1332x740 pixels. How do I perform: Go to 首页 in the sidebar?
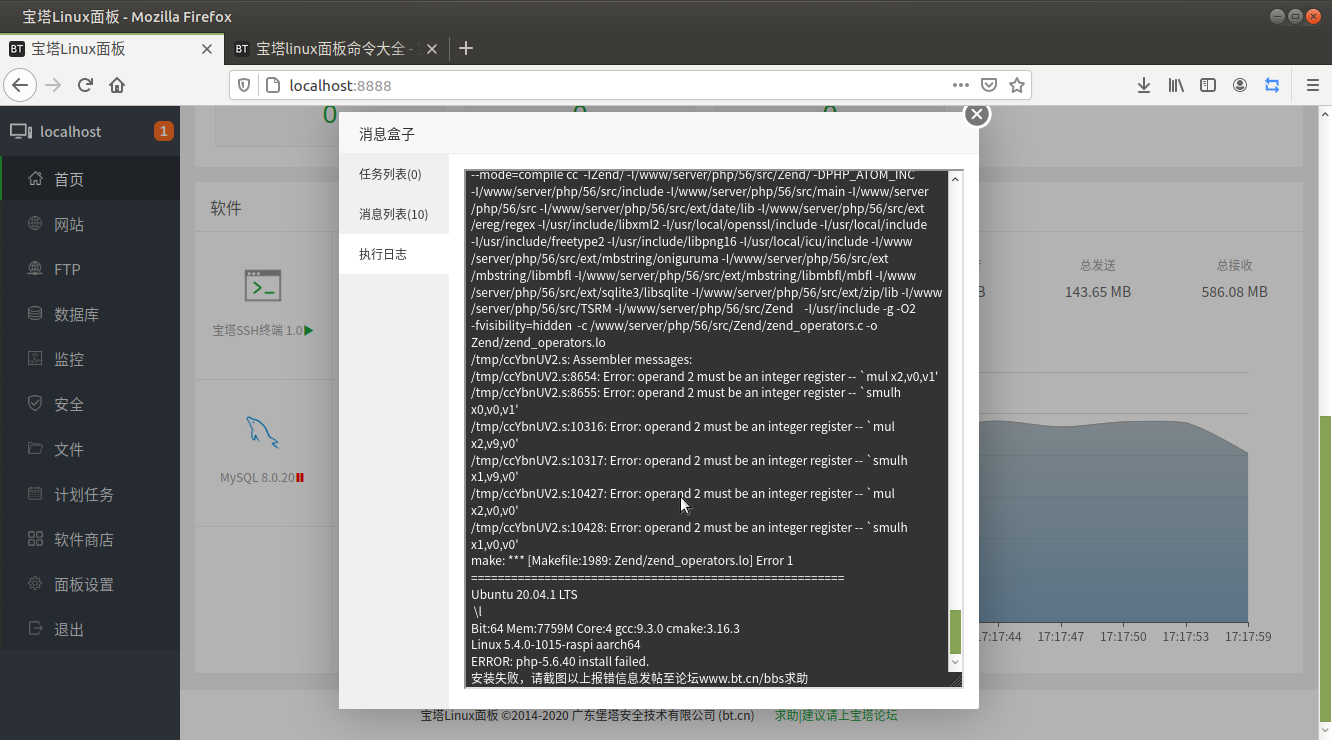click(x=90, y=179)
